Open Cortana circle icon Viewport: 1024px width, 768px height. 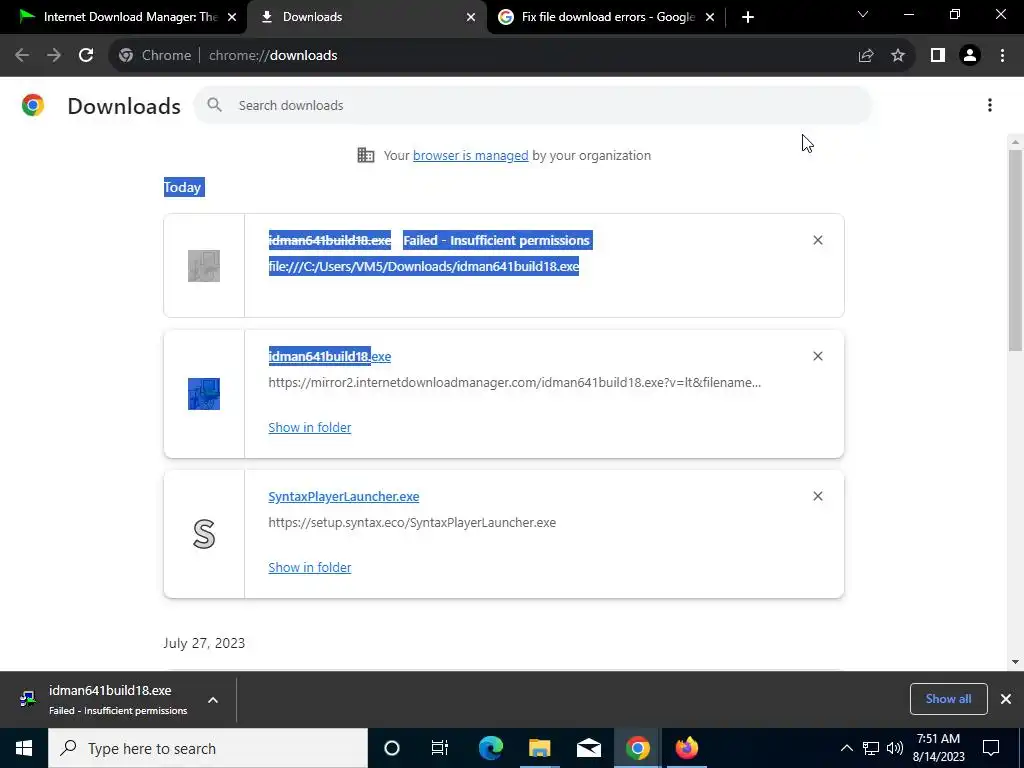click(391, 748)
